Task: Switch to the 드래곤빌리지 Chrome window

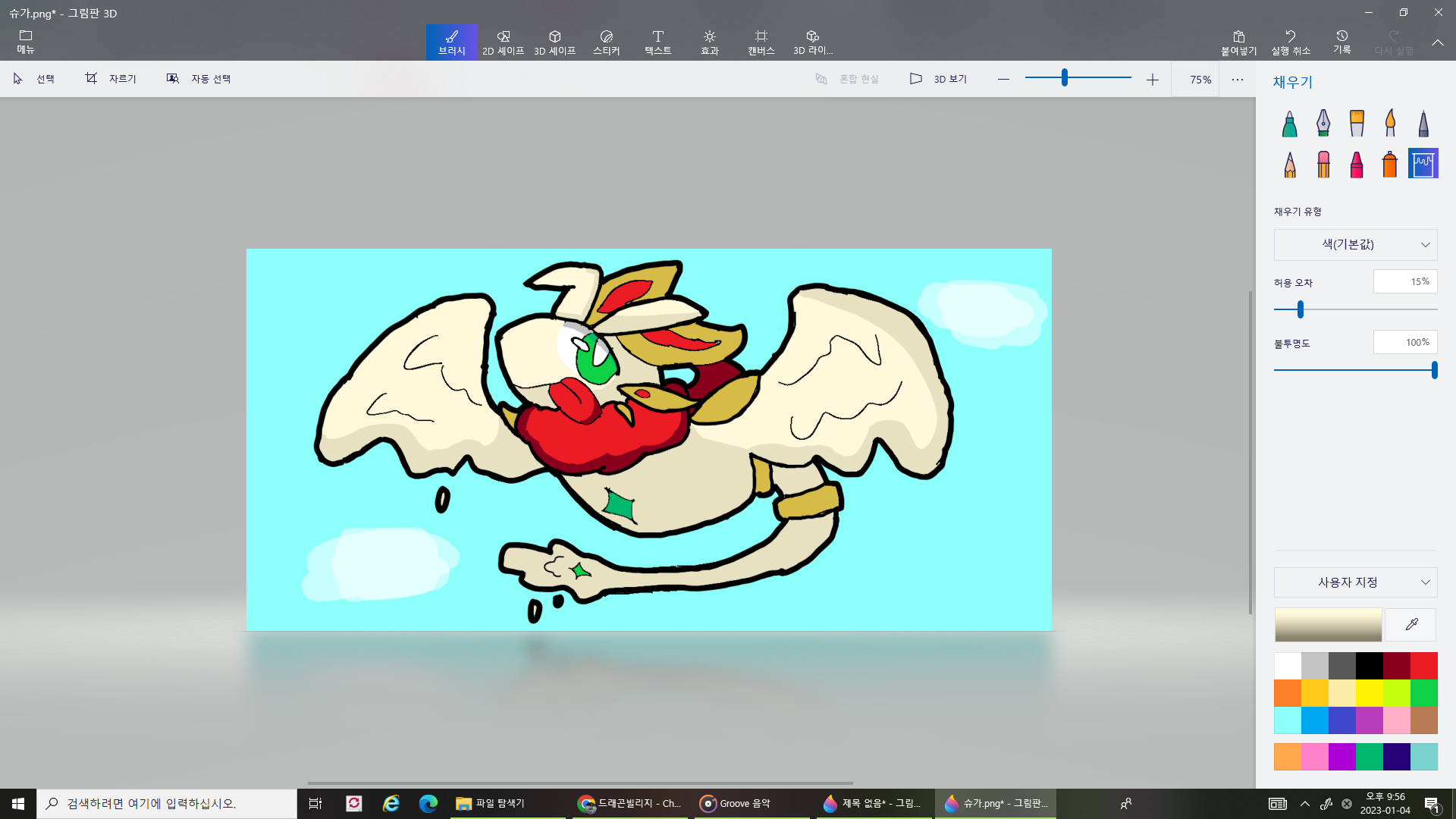Action: coord(629,804)
